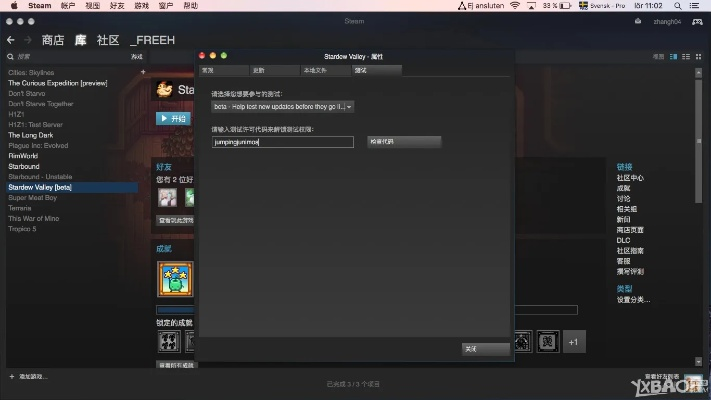Click the 设置分类... link
Viewport: 711px width, 400px height.
(x=633, y=300)
